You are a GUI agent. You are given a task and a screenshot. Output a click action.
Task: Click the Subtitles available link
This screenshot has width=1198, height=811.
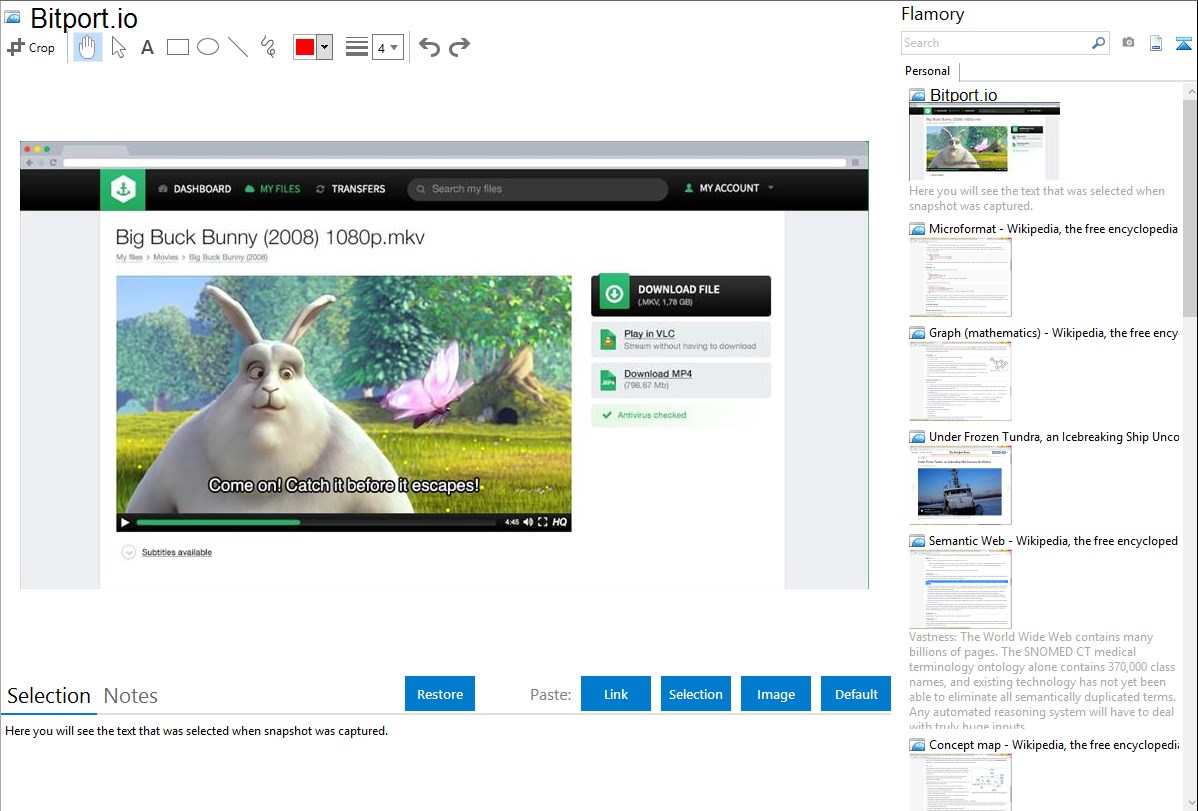pyautogui.click(x=176, y=552)
